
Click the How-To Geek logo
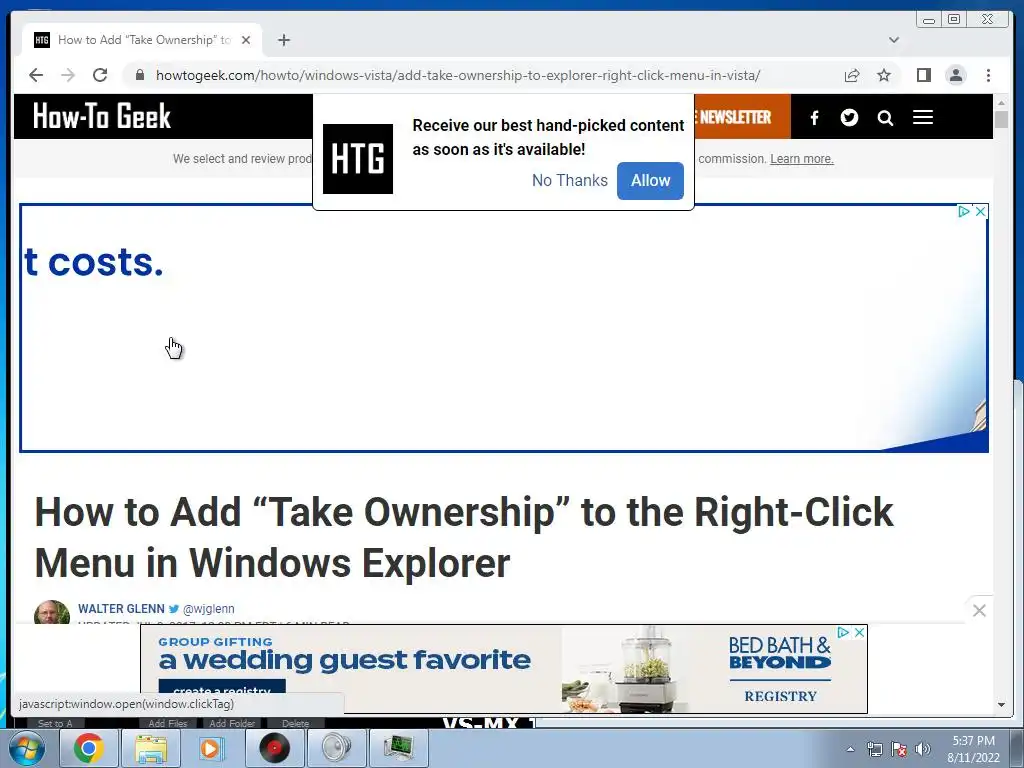click(102, 116)
